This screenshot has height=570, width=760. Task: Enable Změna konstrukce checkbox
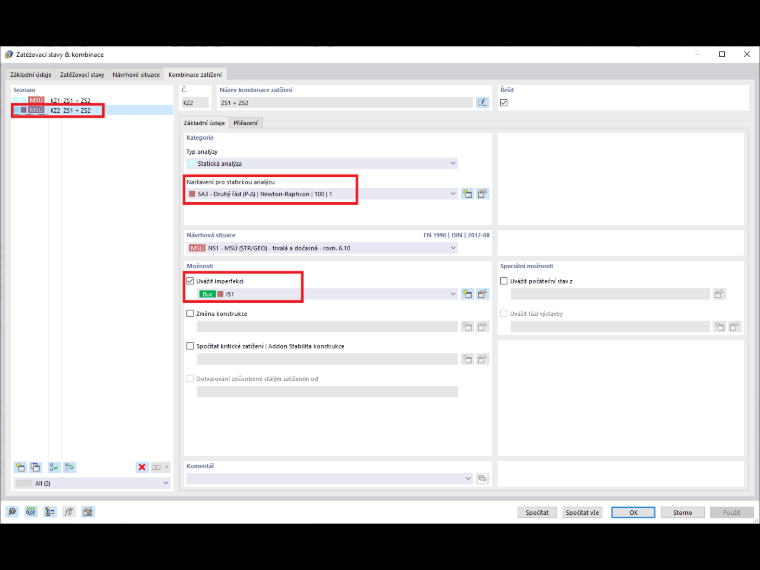click(x=190, y=314)
